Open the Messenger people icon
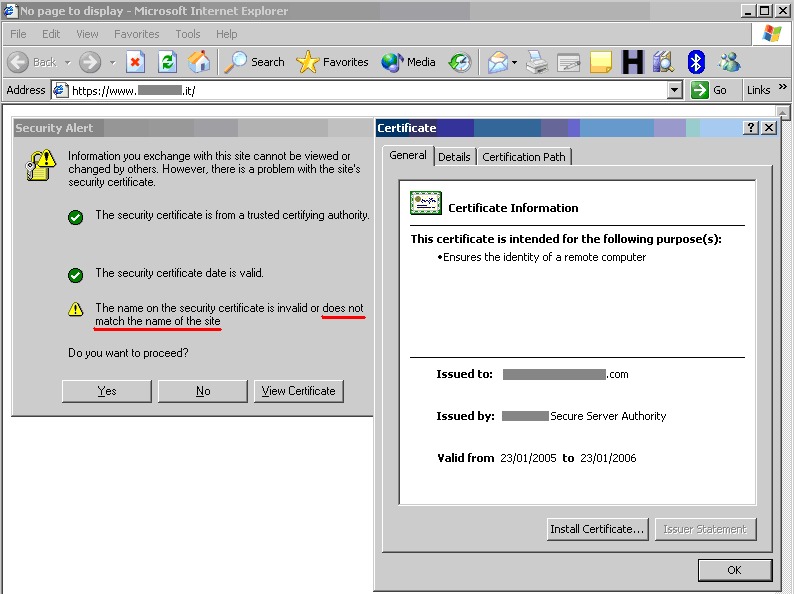794x594 pixels. 729,62
